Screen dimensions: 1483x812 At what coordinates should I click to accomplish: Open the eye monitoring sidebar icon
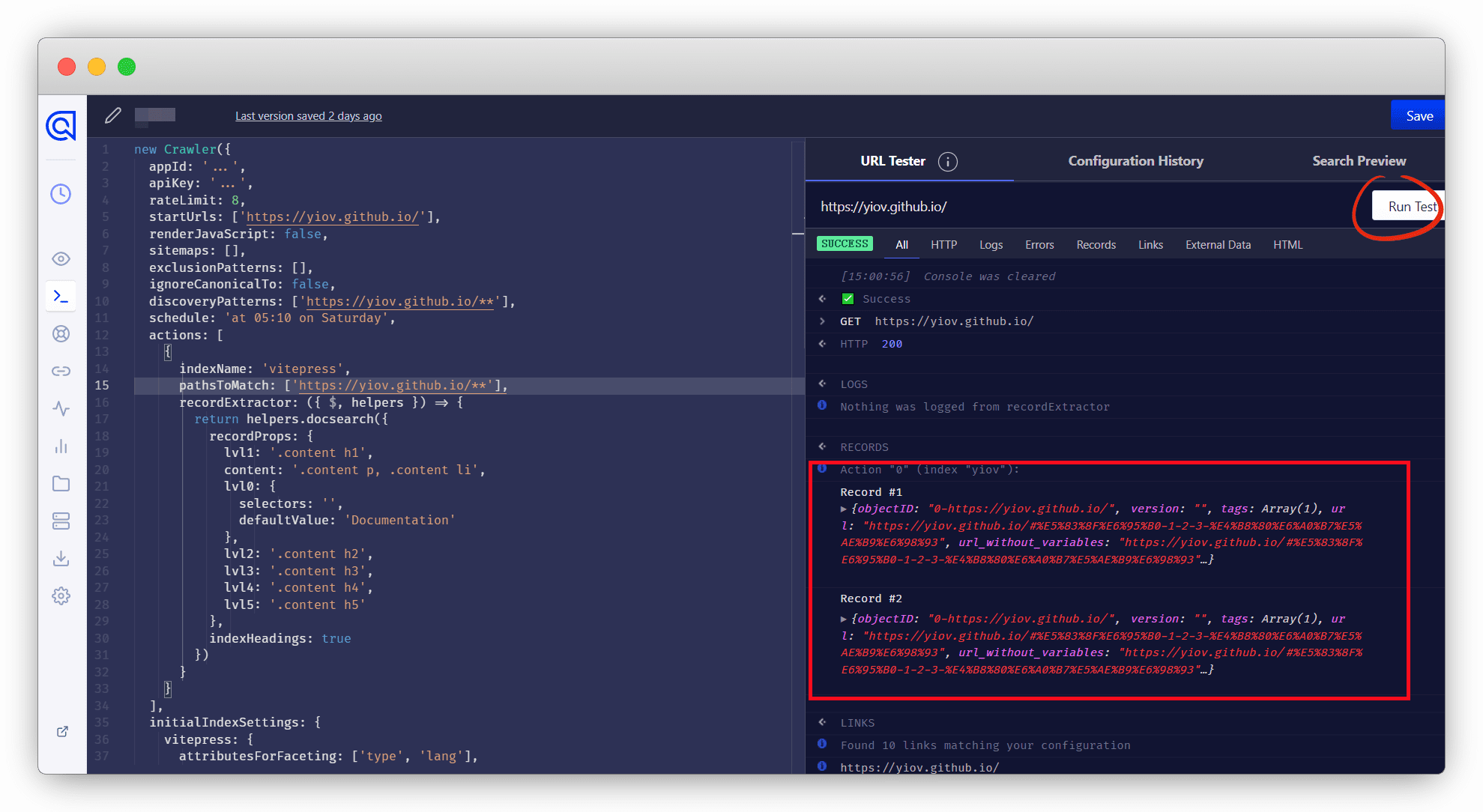click(x=61, y=259)
